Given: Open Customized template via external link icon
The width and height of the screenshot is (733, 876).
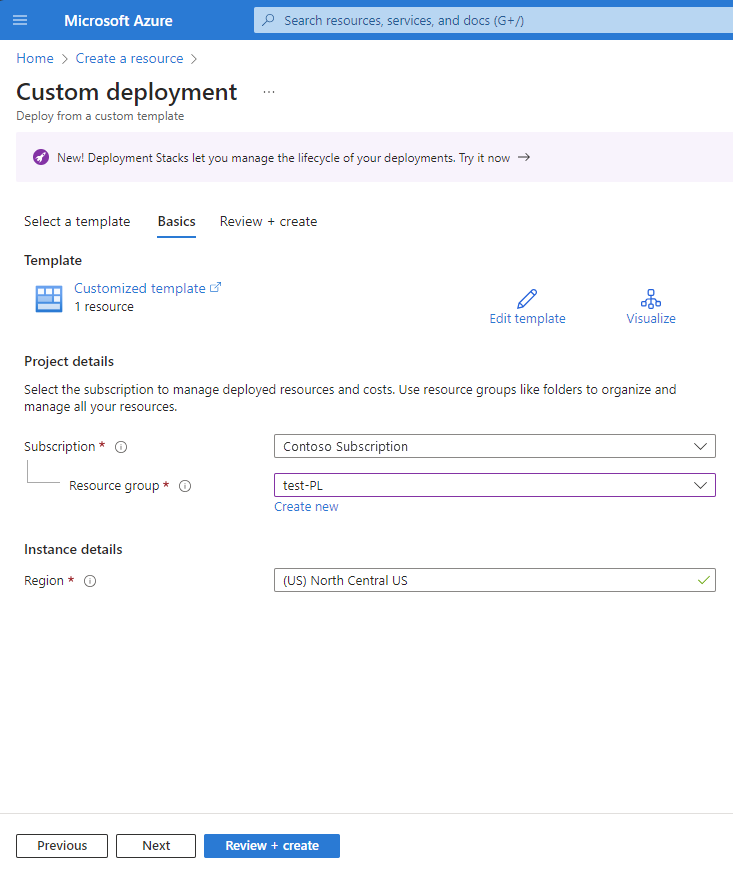Looking at the screenshot, I should pos(216,286).
